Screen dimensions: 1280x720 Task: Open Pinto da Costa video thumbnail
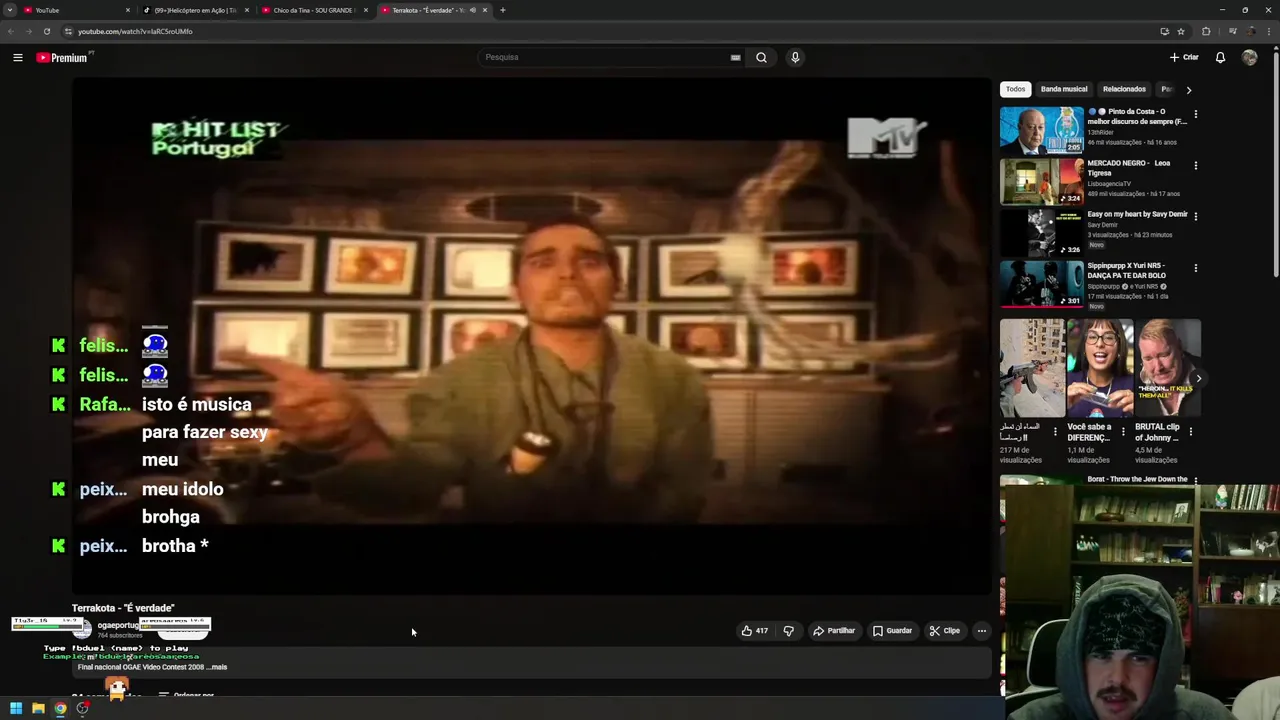[1041, 130]
